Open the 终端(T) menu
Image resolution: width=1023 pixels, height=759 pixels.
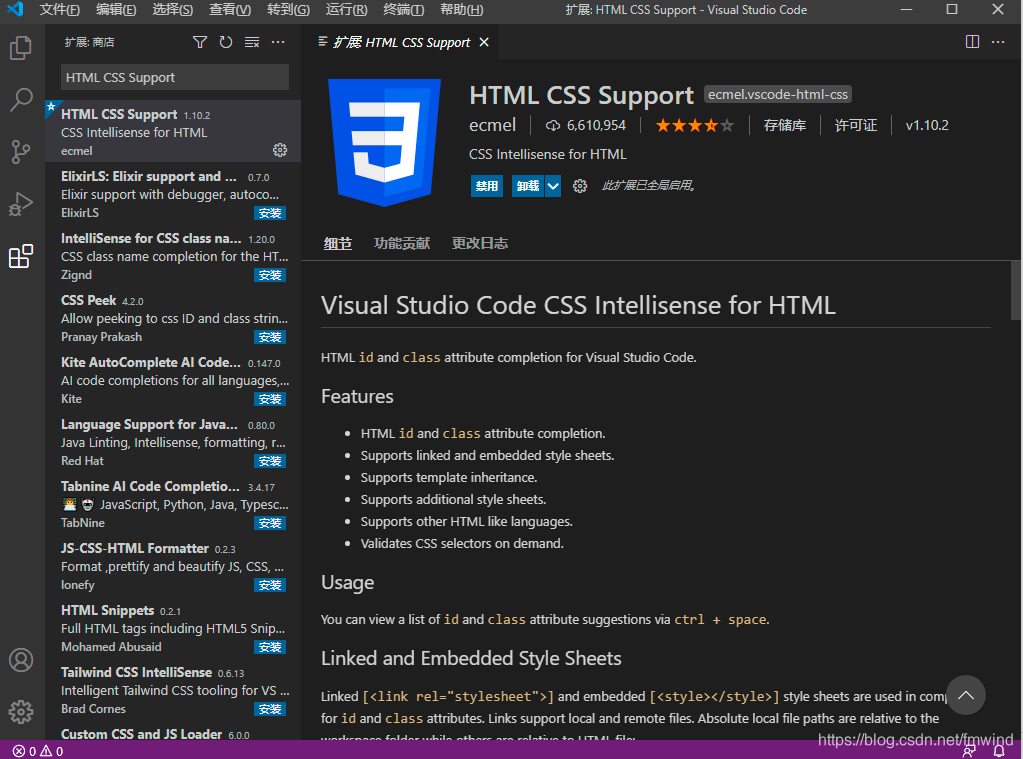[x=403, y=10]
